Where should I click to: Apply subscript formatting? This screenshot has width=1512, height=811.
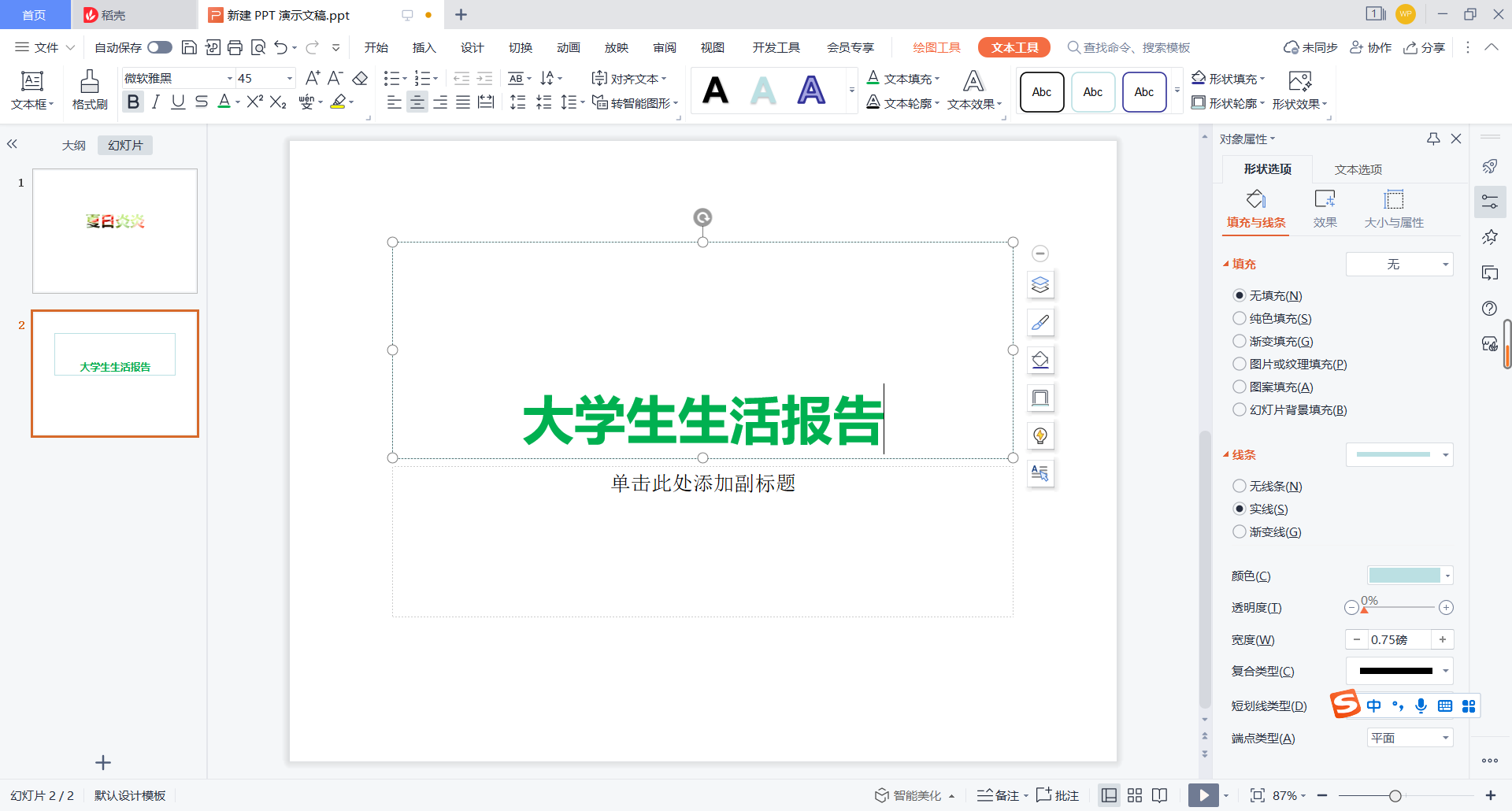click(x=278, y=102)
